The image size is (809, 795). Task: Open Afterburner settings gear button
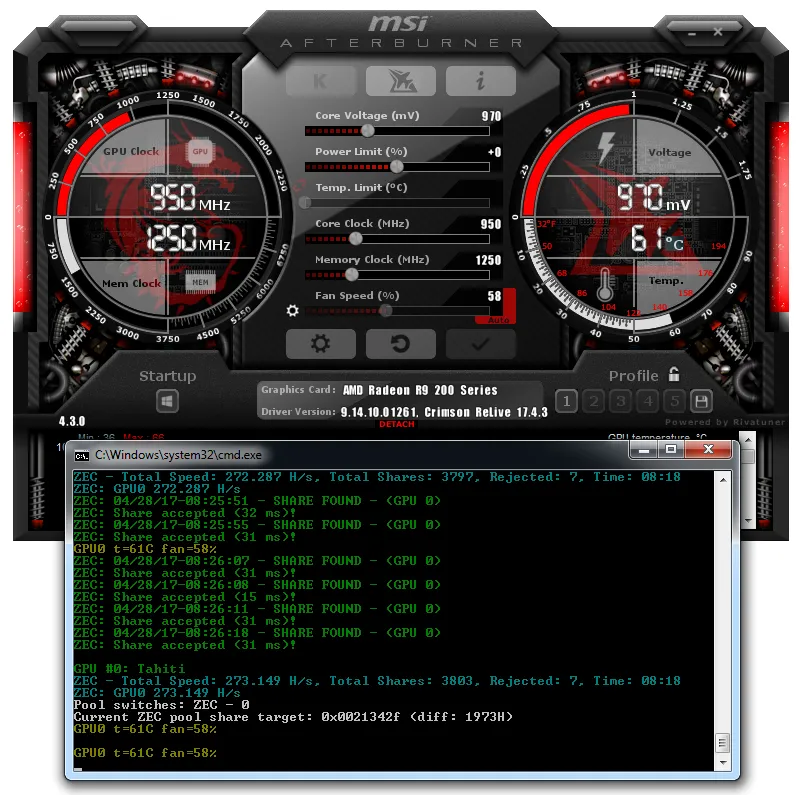pyautogui.click(x=321, y=344)
